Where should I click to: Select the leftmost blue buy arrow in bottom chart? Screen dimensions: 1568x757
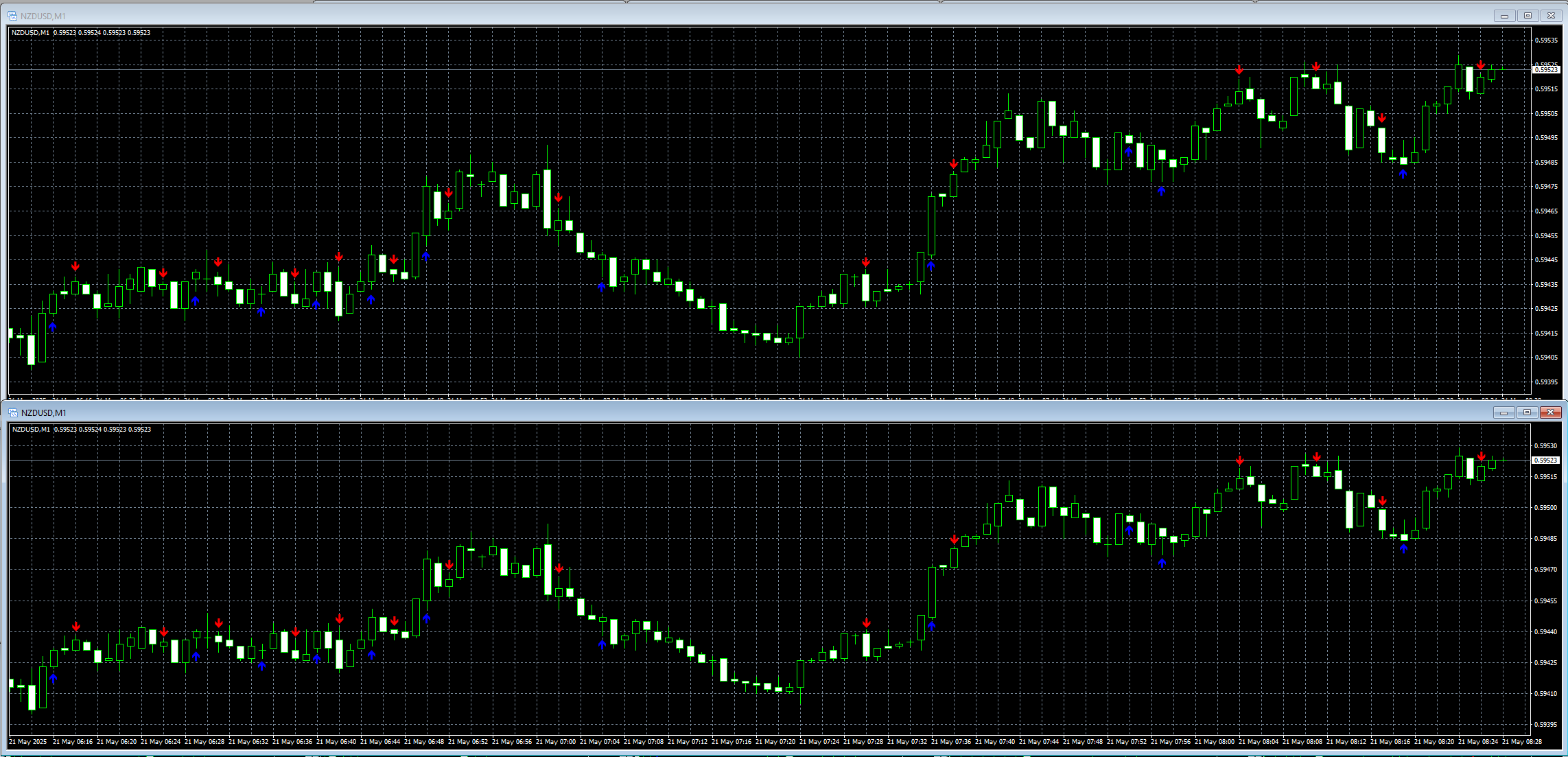(54, 678)
